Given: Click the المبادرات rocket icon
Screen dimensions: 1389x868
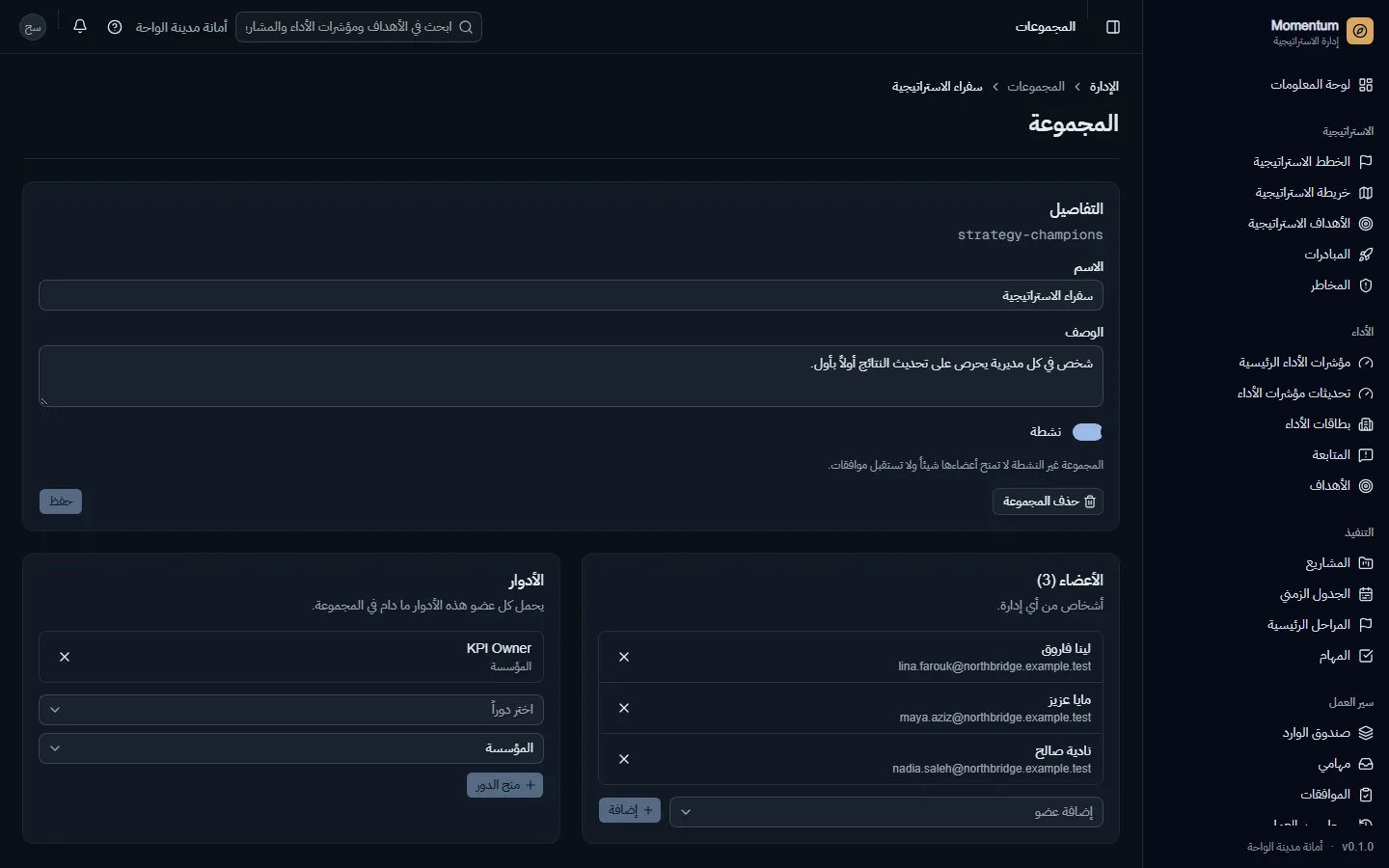Looking at the screenshot, I should pyautogui.click(x=1366, y=255).
